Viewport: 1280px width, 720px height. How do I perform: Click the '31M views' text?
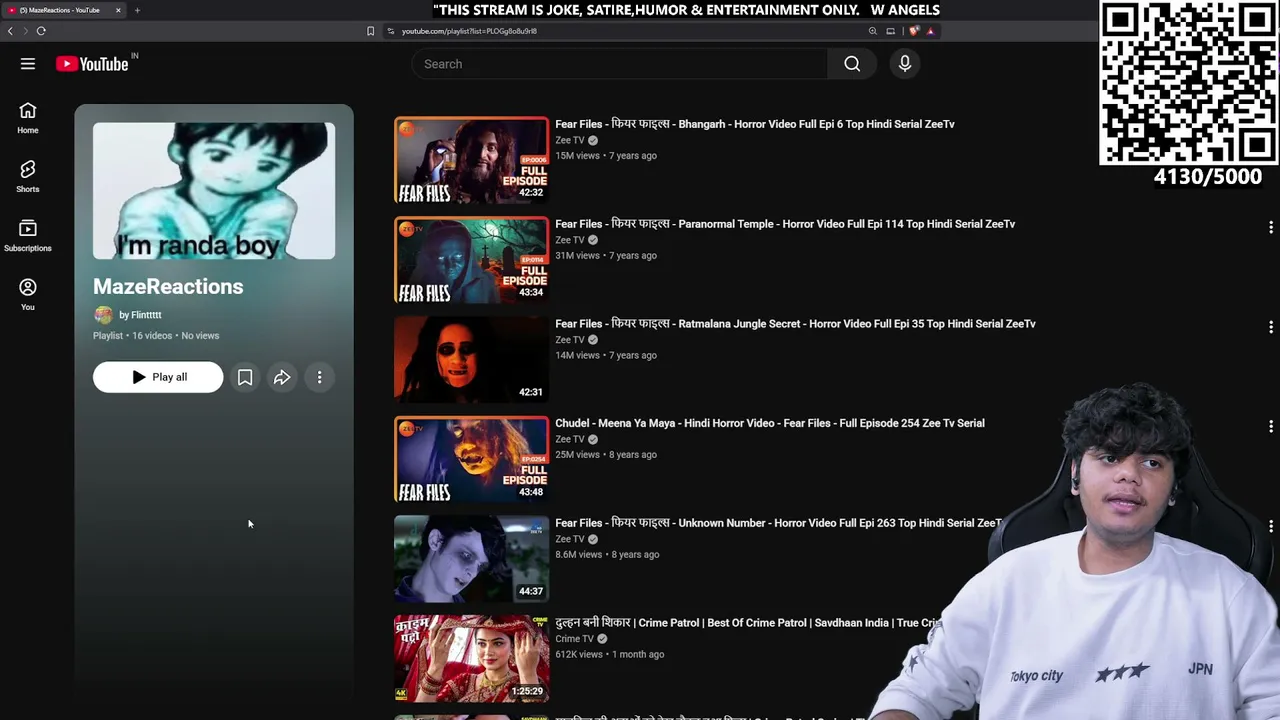577,256
